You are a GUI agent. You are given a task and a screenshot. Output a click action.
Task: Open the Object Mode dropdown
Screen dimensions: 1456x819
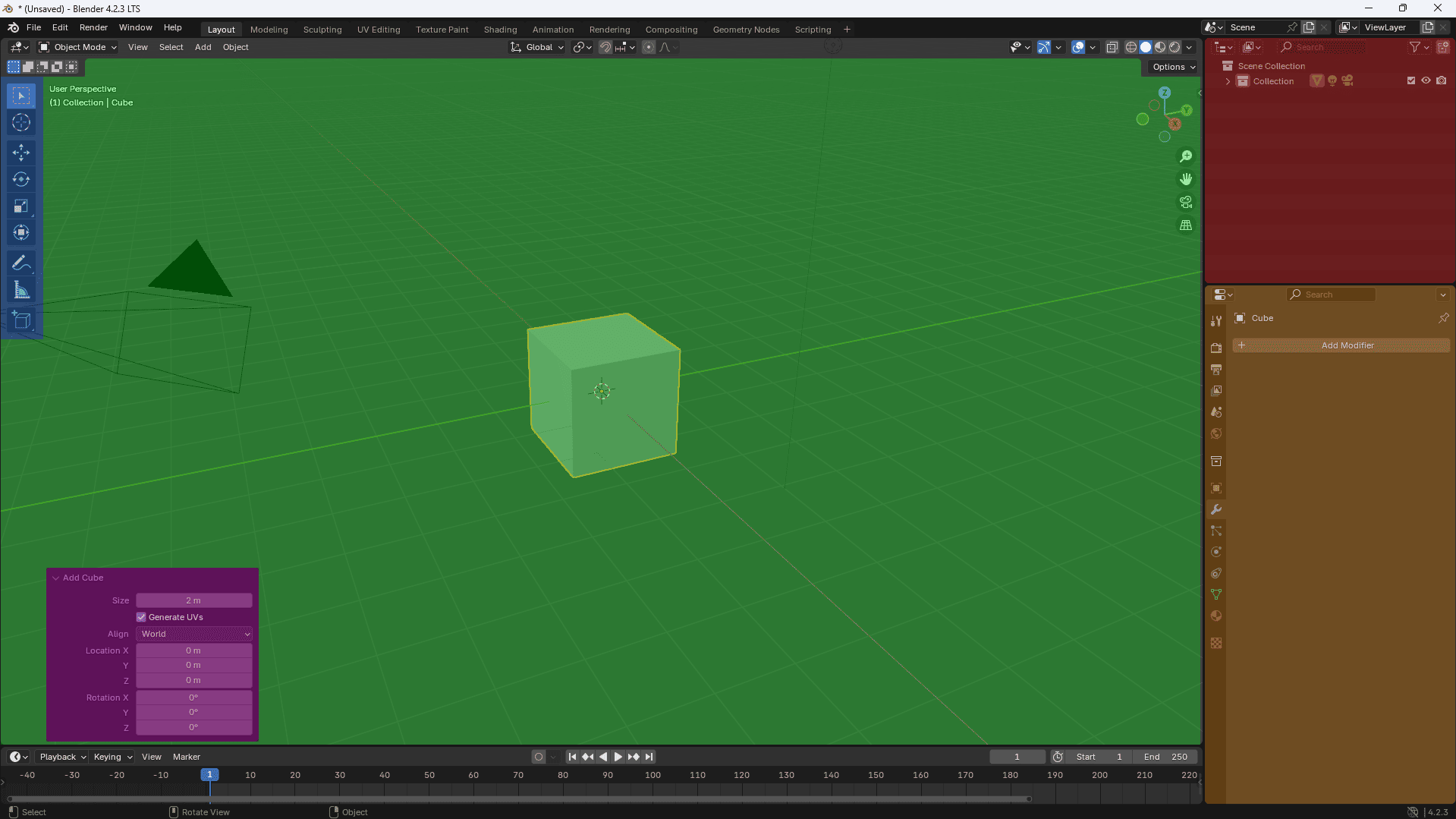(x=77, y=47)
